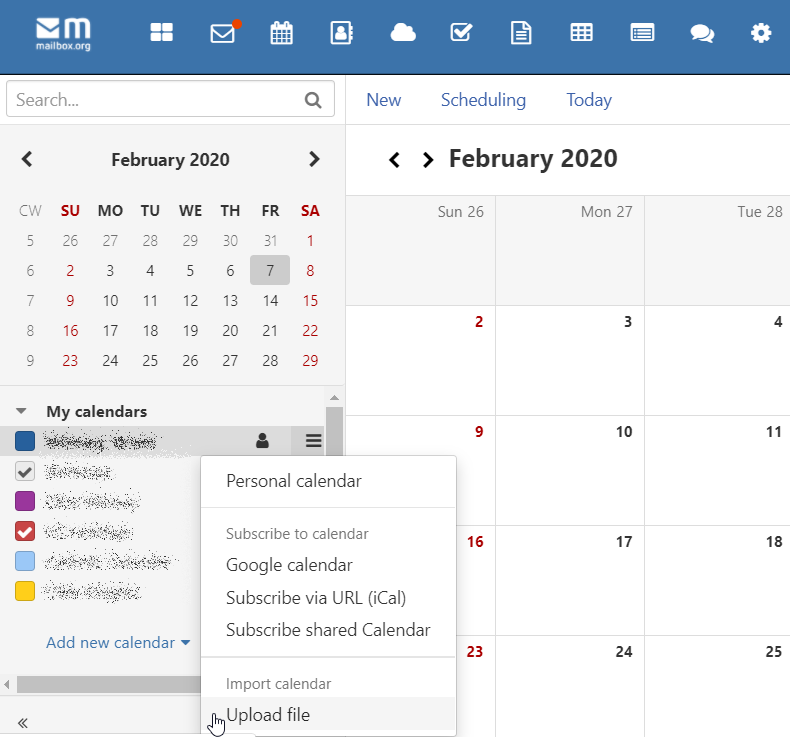Open the Mail envelope icon

[x=222, y=33]
